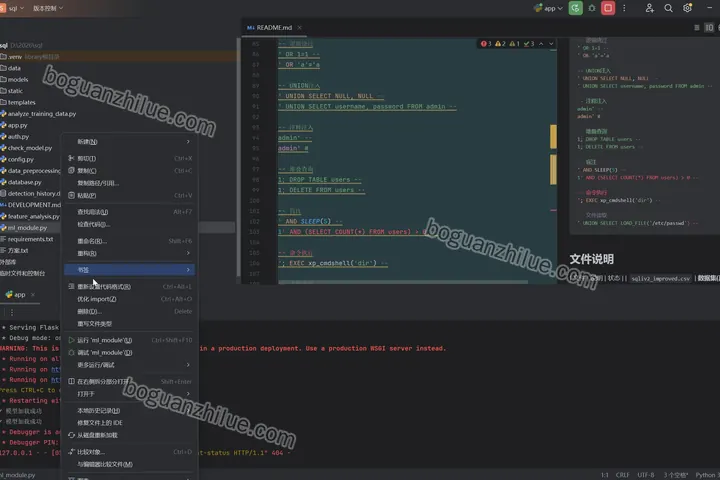Jump to previous highlighted problem arrow

coord(541,44)
